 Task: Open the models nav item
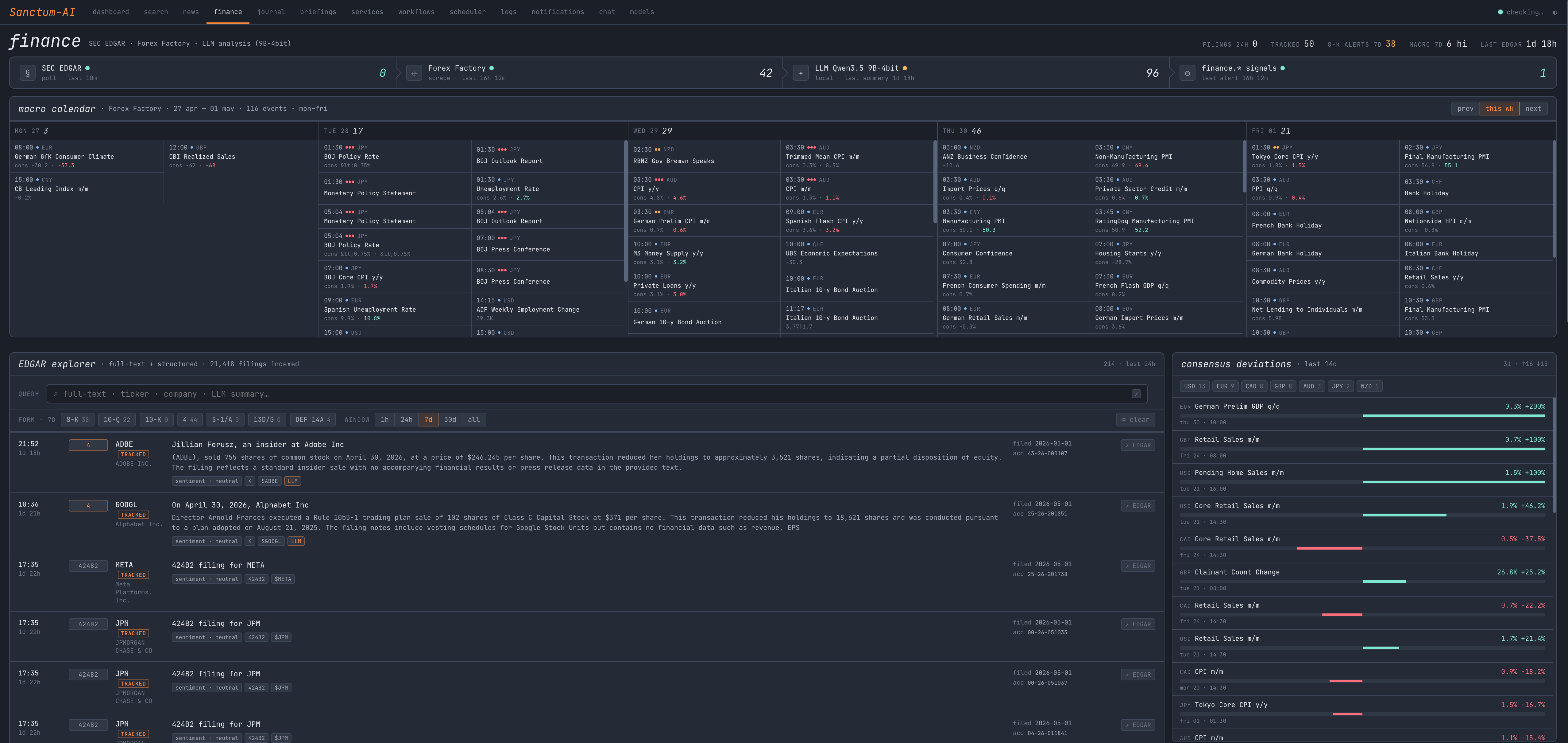click(642, 12)
